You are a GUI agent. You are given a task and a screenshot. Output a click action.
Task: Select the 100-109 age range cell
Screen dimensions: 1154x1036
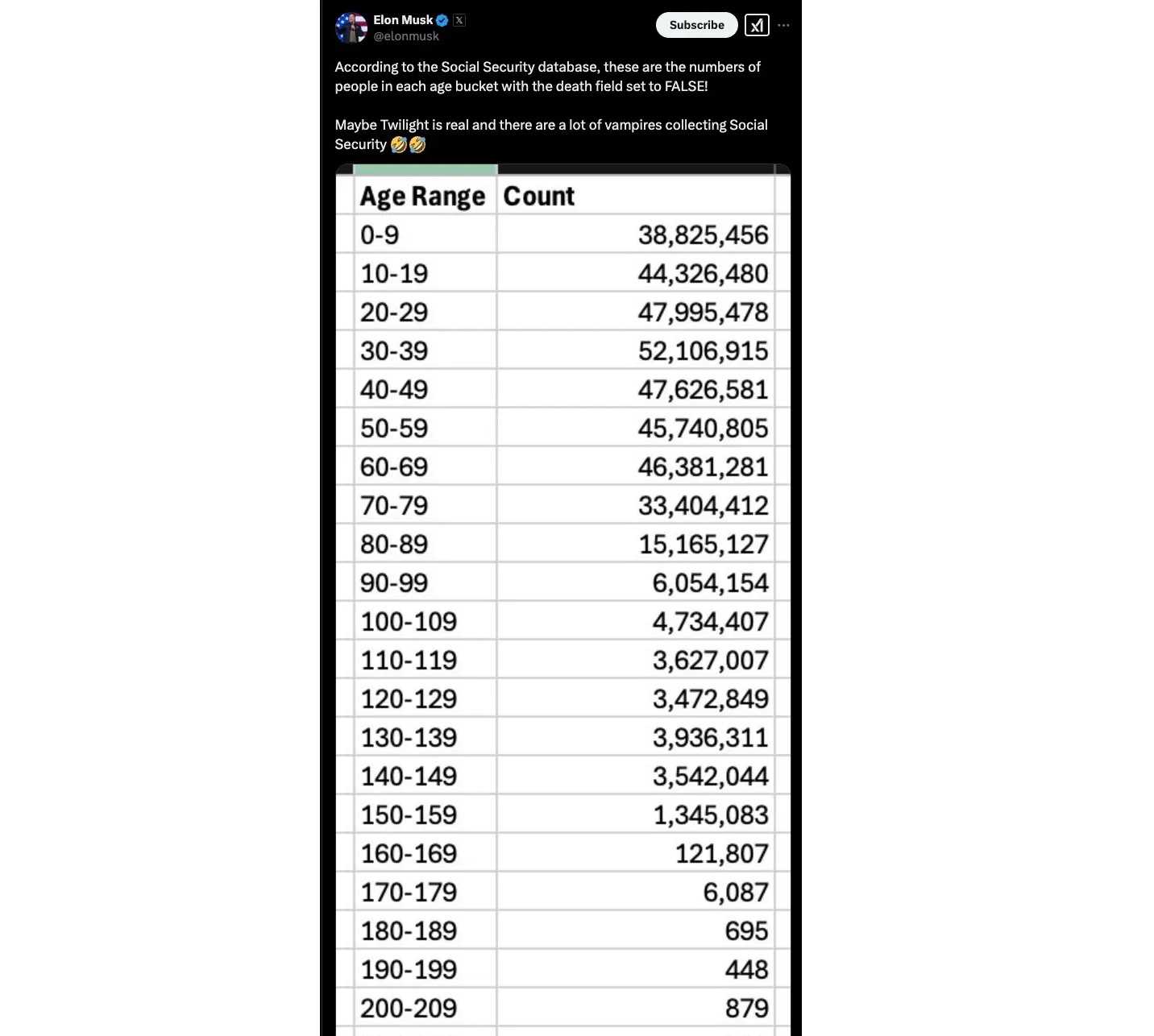(409, 621)
